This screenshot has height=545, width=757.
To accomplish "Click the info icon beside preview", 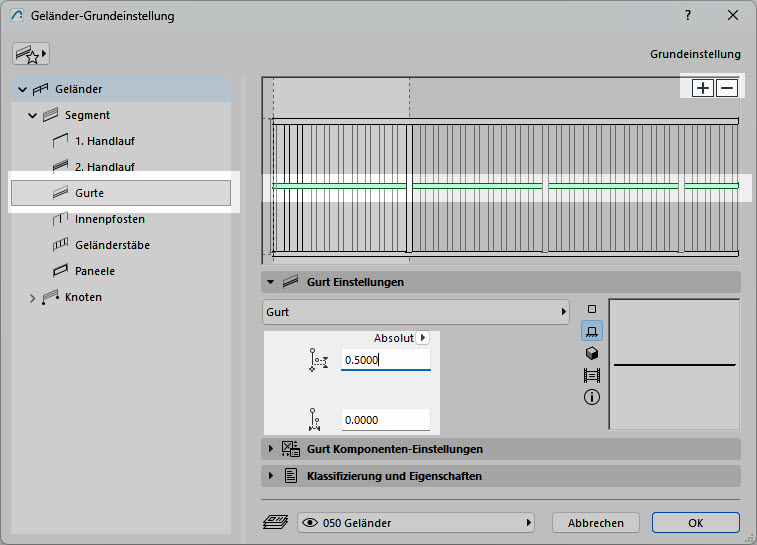I will [591, 397].
